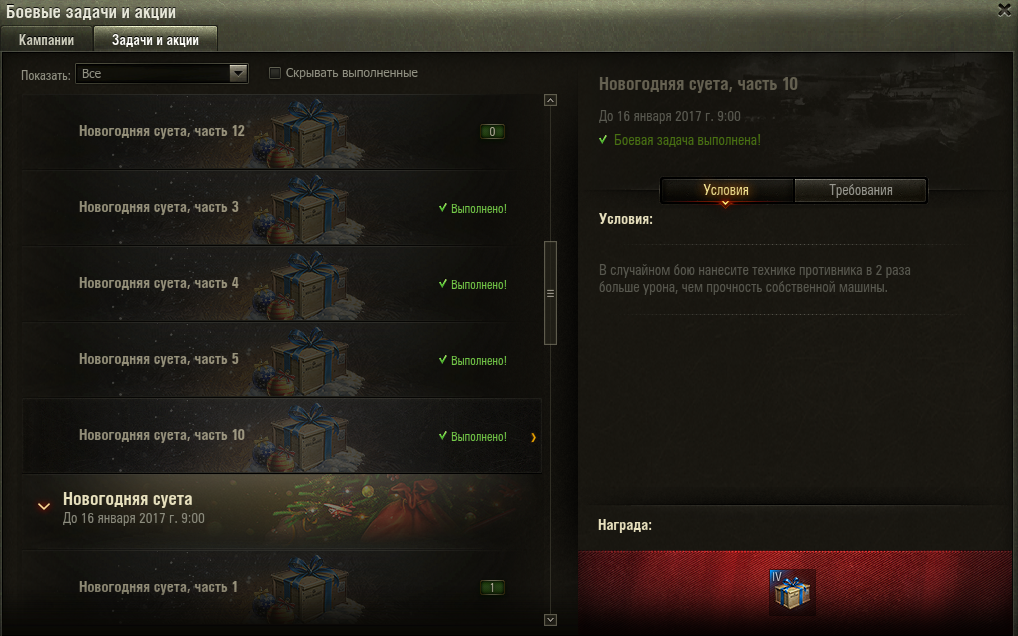
Task: Click the green counter badge on часть 12
Action: point(492,132)
